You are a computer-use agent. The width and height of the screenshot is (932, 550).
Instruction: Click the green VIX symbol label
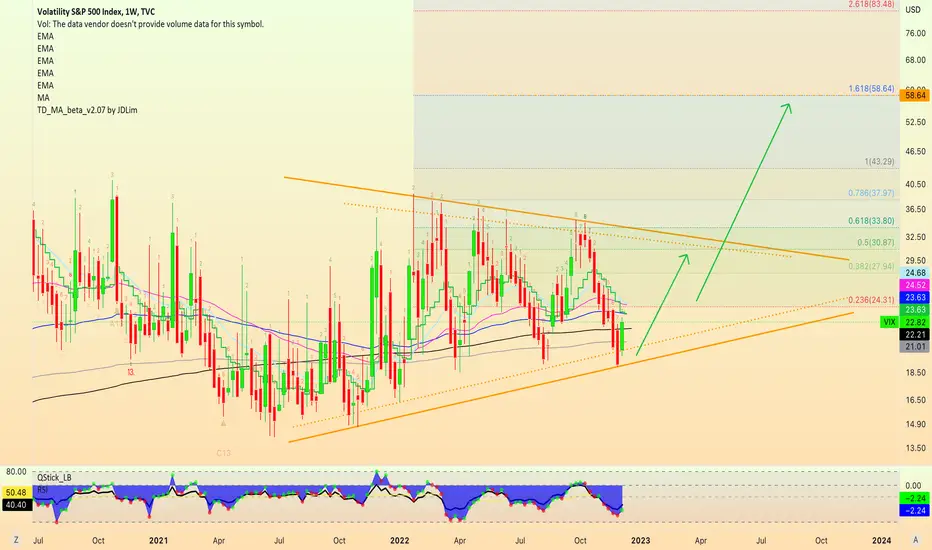[889, 322]
